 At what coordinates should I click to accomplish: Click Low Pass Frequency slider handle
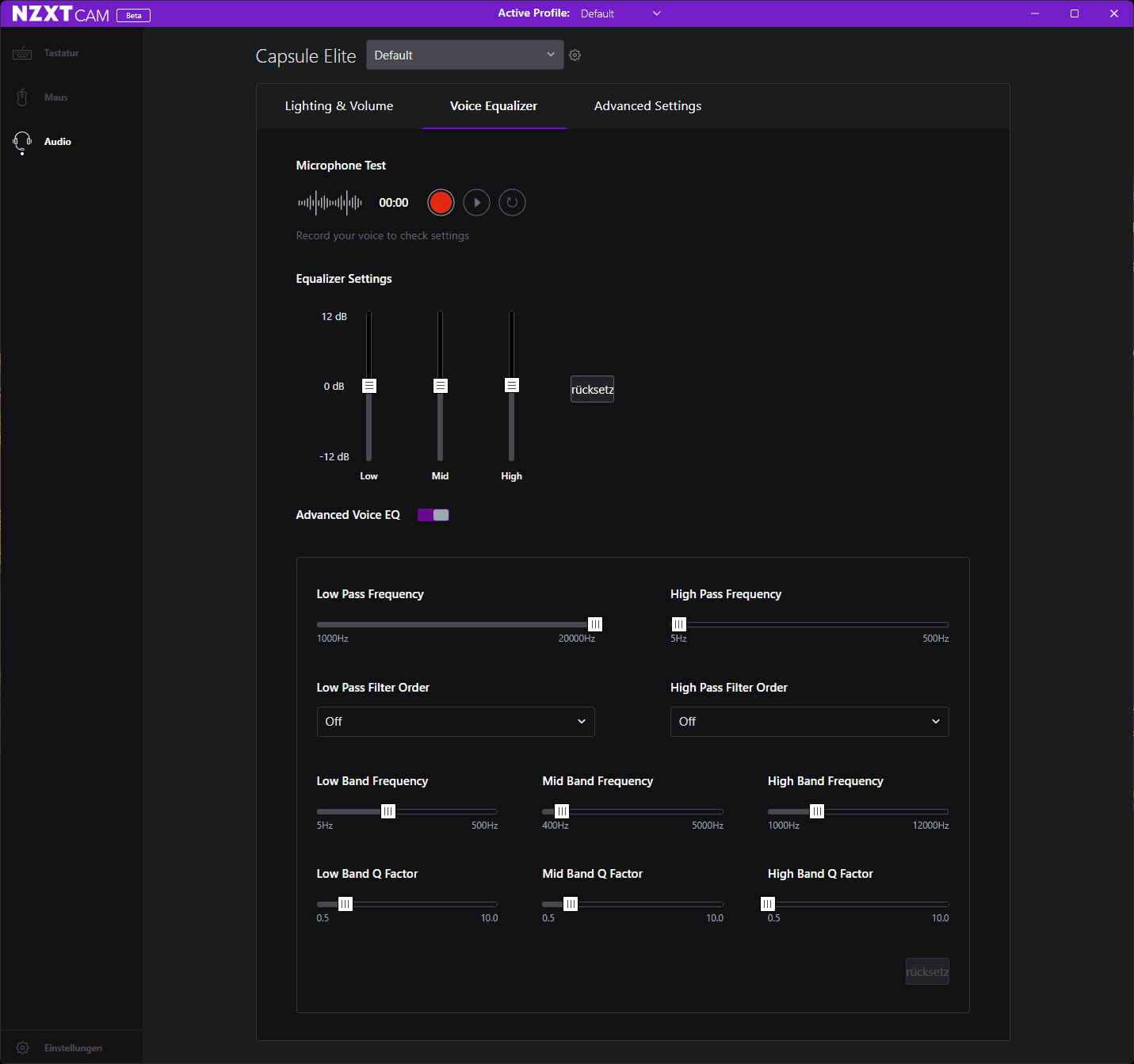(595, 624)
